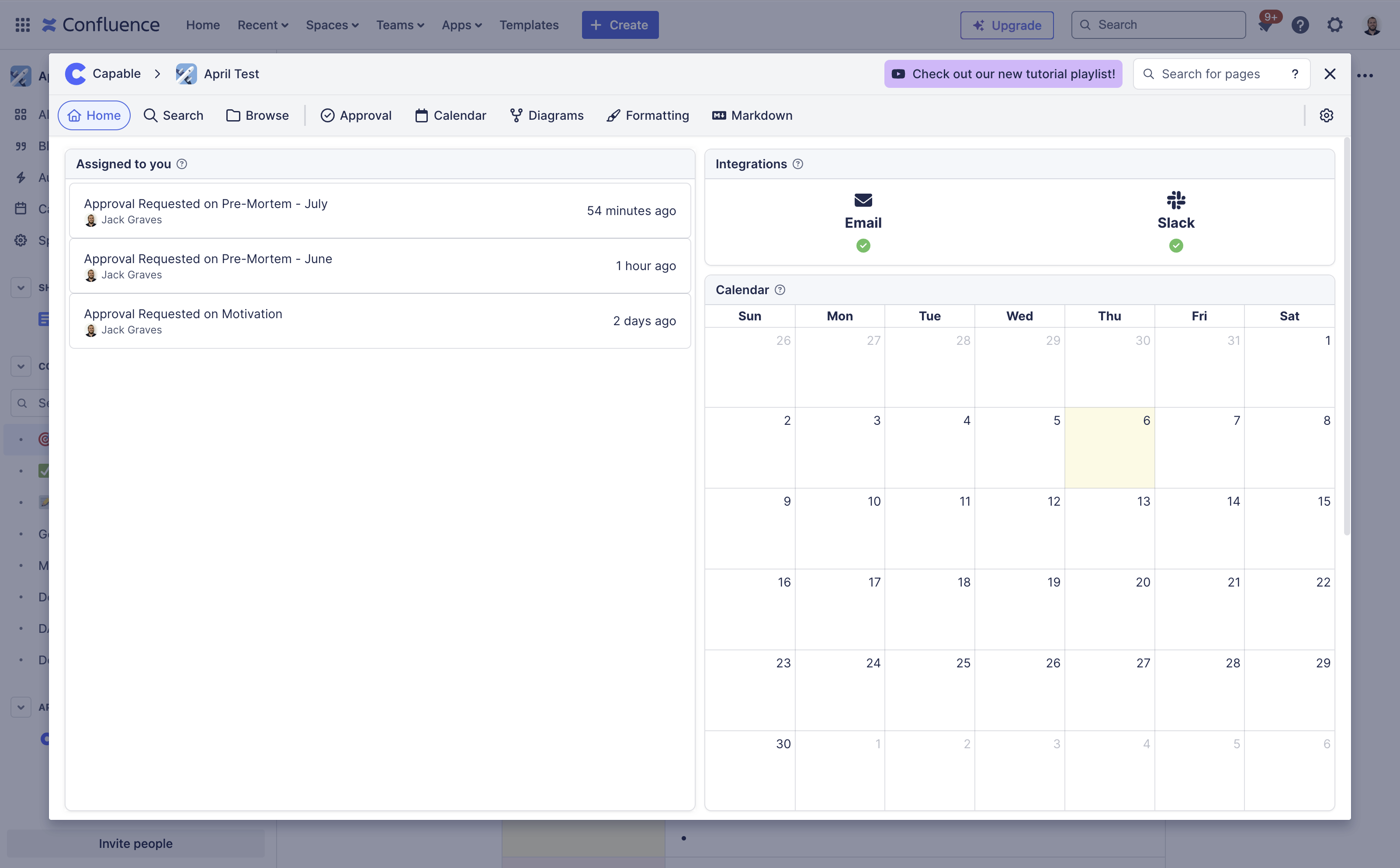Open the Spaces dropdown menu
This screenshot has height=868, width=1400.
[332, 25]
